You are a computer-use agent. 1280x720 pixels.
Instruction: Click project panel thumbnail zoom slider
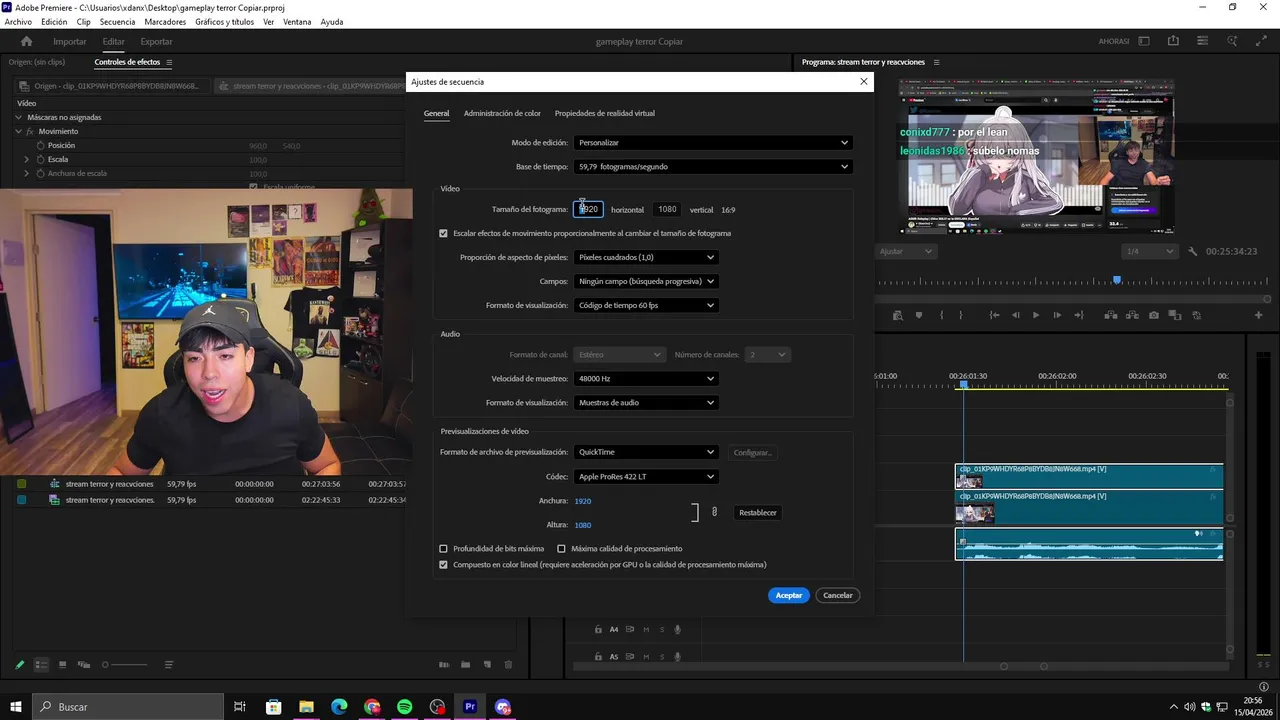click(124, 665)
